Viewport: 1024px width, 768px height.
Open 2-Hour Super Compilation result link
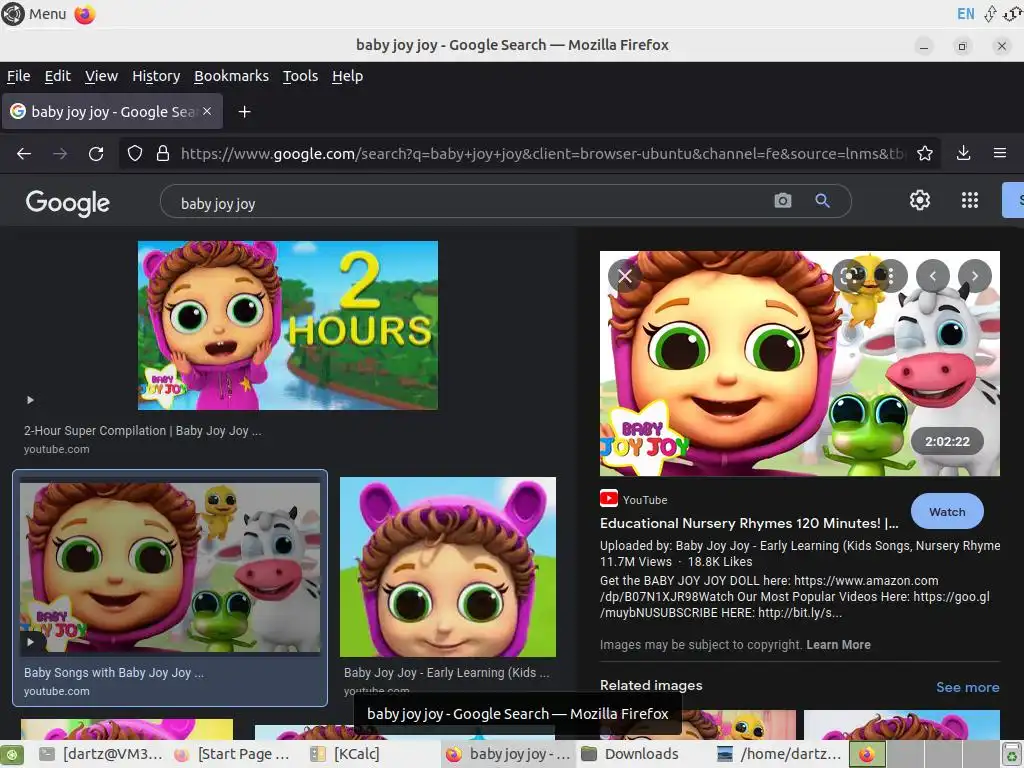[142, 430]
